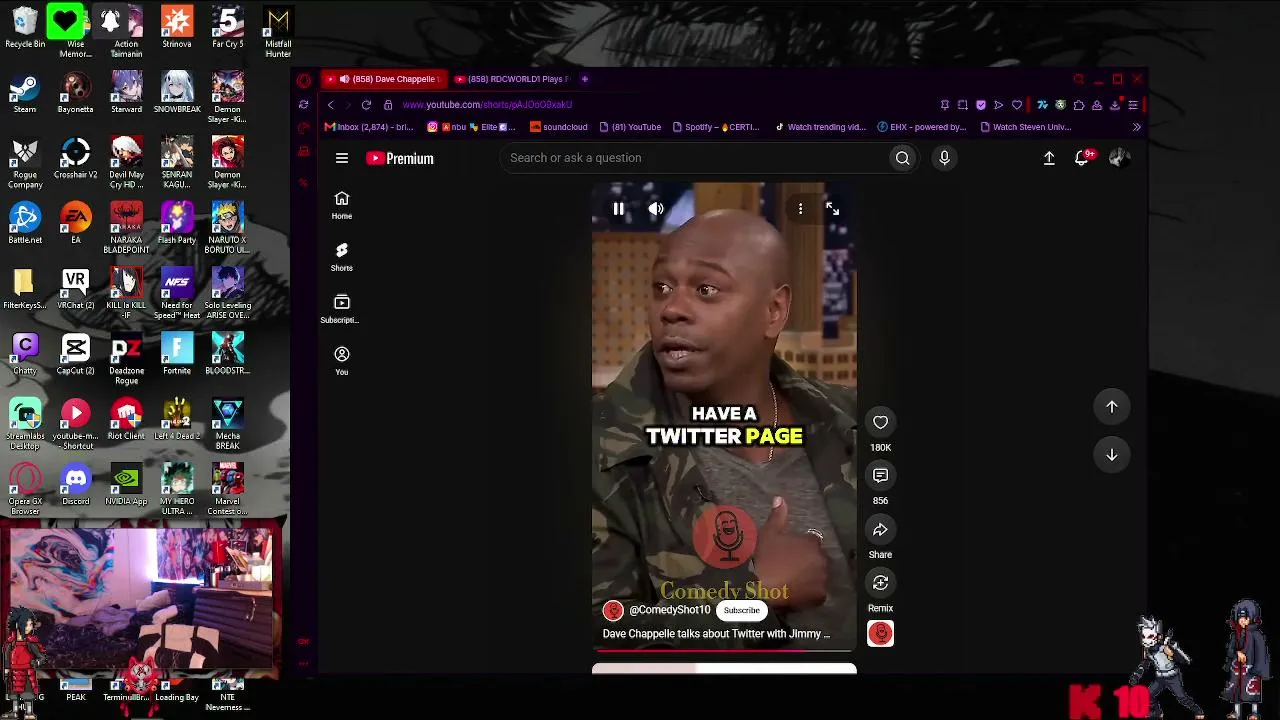Screen dimensions: 1280x720
Task: Open the Watch trending videos TikTok bookmark
Action: point(820,127)
